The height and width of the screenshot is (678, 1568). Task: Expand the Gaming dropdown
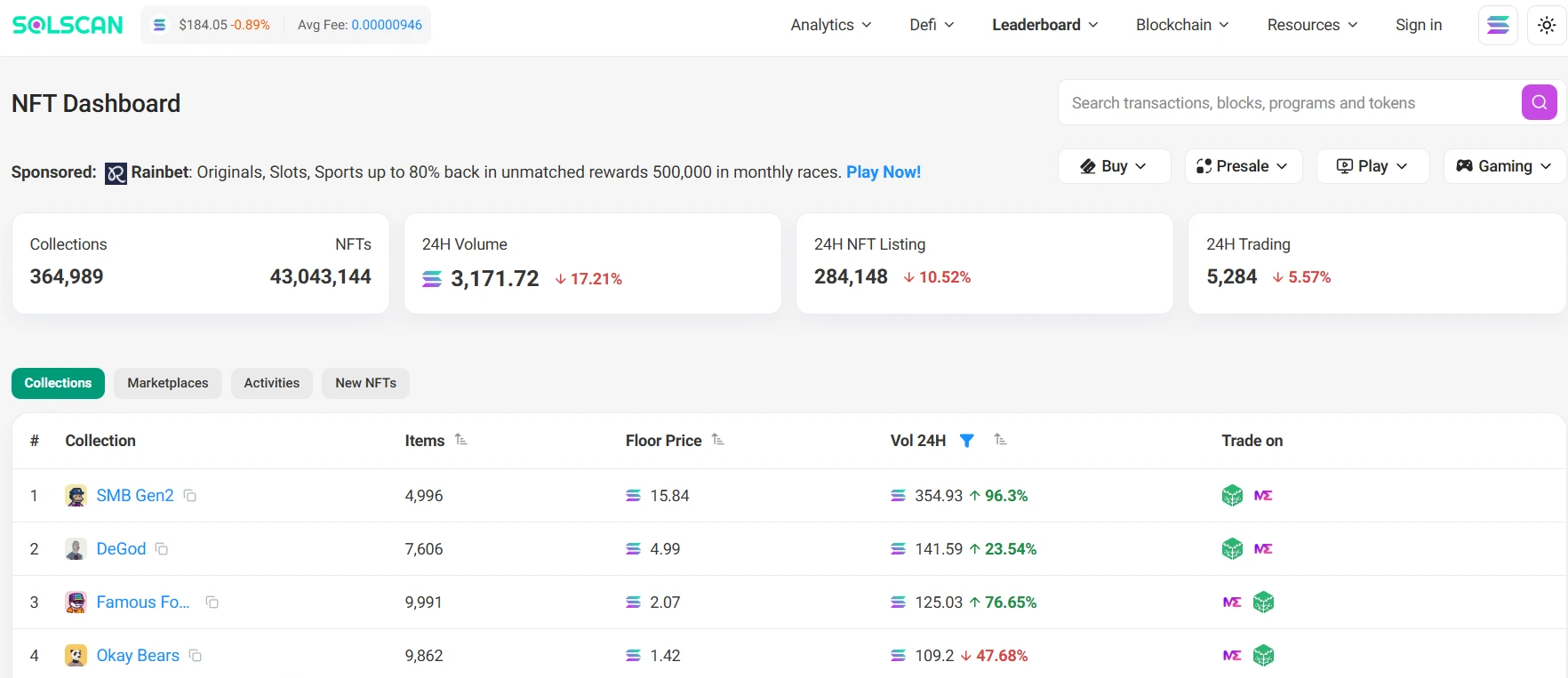1504,166
